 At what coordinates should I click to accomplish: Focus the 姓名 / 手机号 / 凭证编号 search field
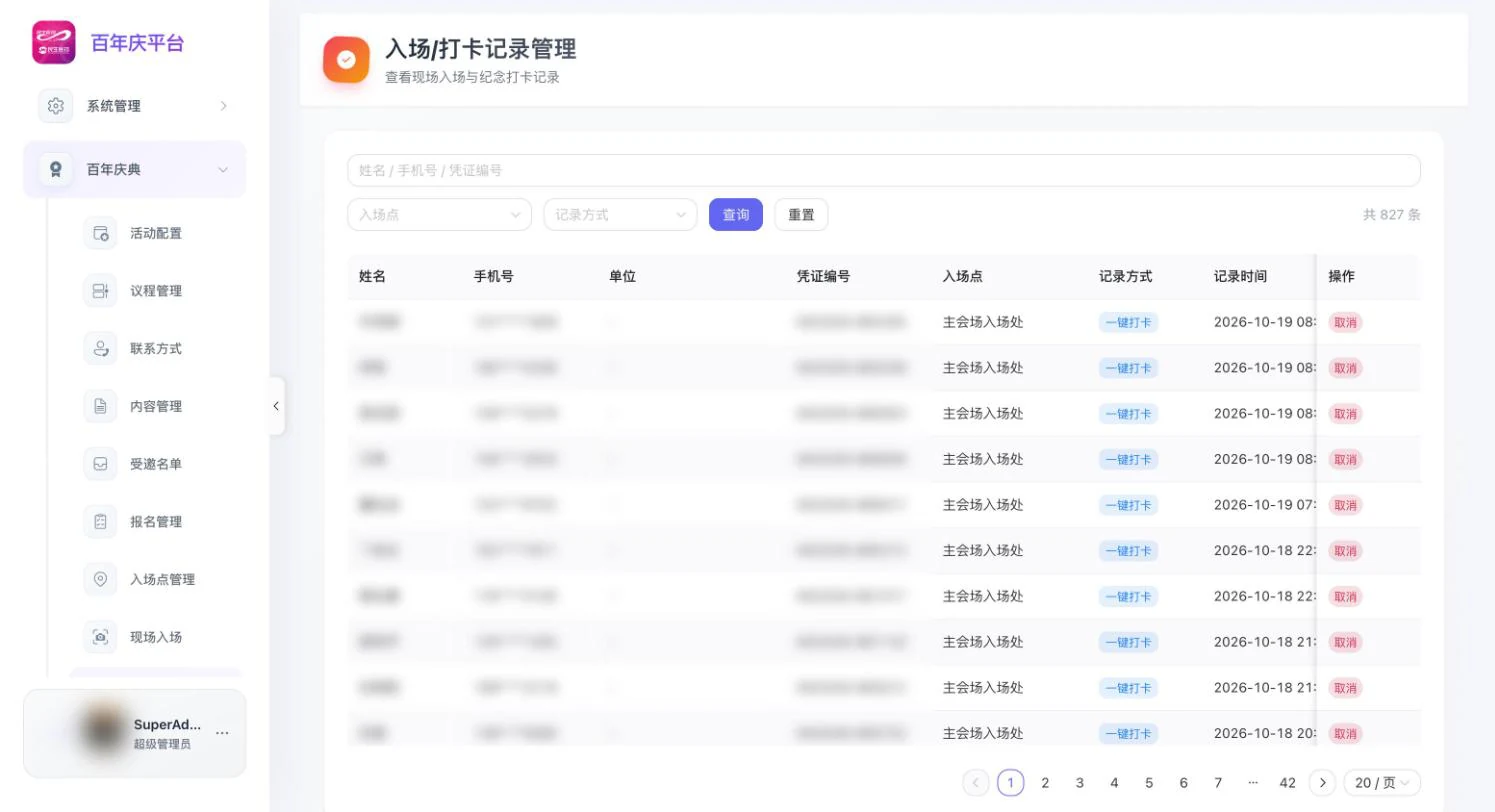884,170
